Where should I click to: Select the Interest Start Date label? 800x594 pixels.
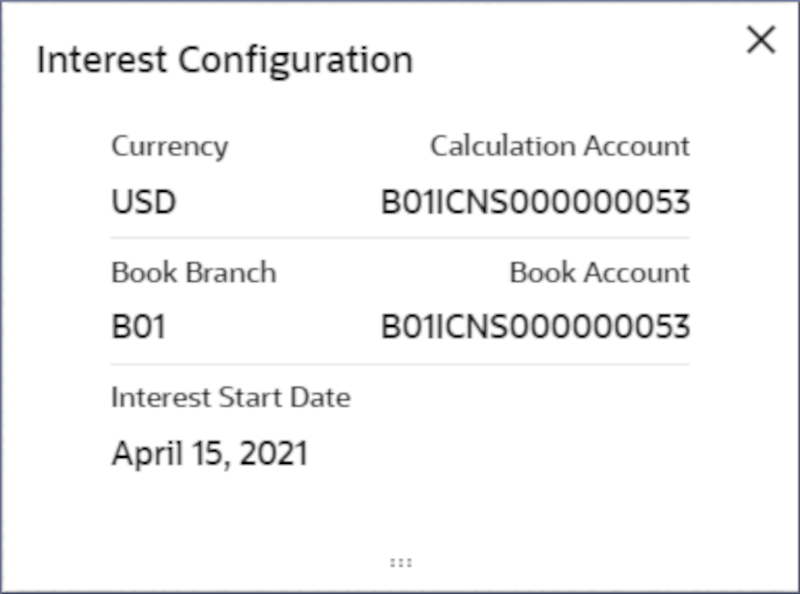click(x=230, y=397)
